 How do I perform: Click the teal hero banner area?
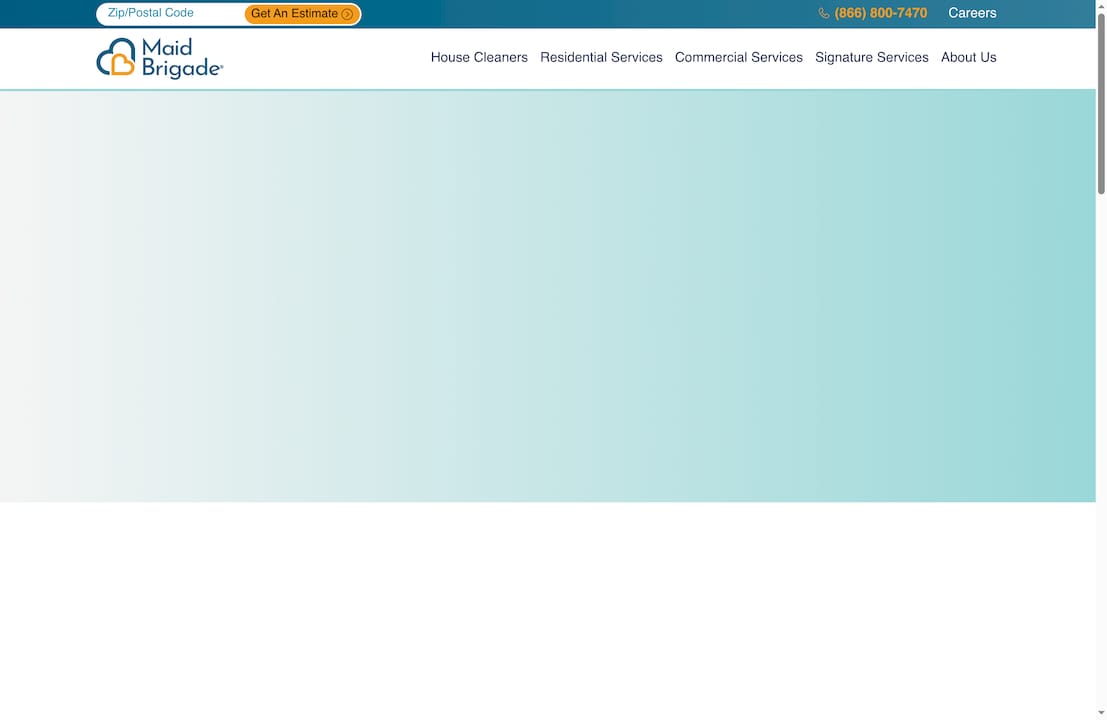coord(550,295)
